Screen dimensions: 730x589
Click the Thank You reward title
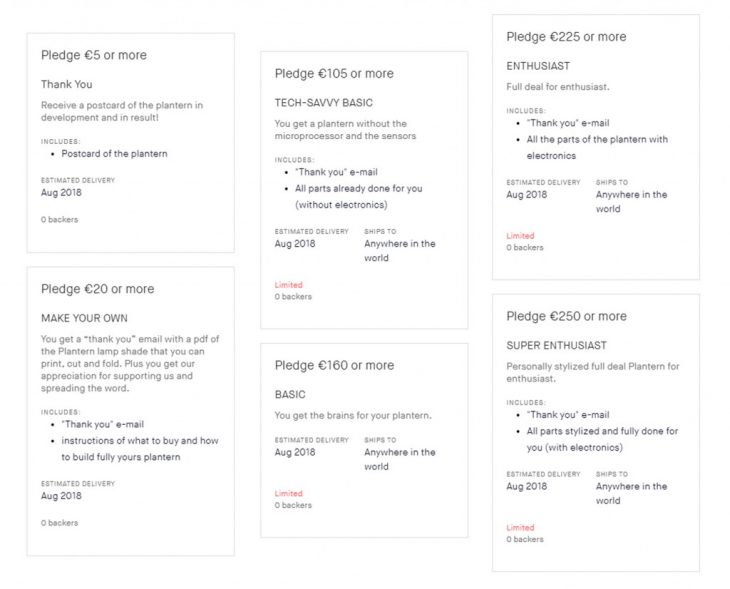(67, 85)
